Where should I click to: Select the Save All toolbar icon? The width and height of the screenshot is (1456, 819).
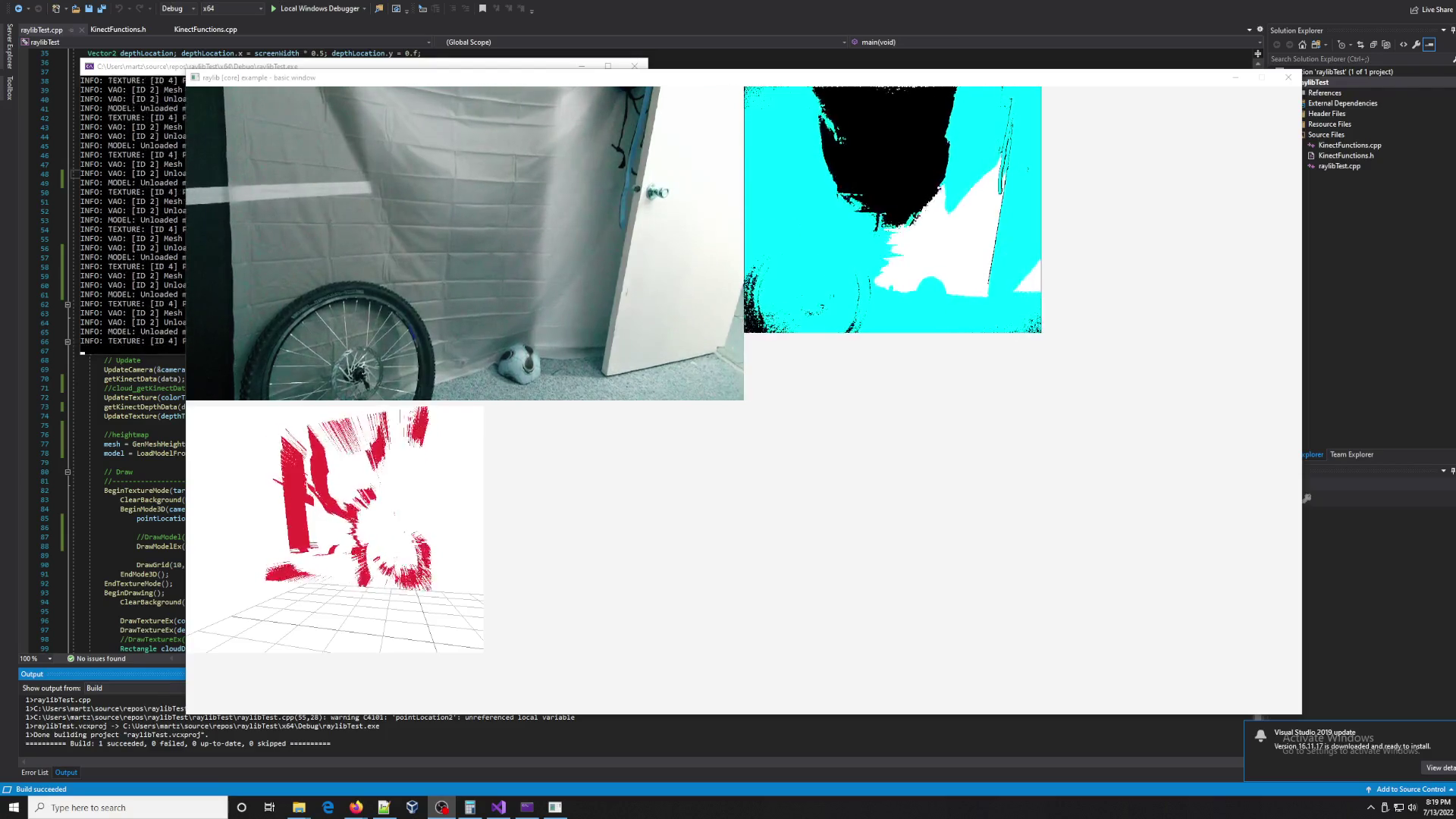point(100,8)
